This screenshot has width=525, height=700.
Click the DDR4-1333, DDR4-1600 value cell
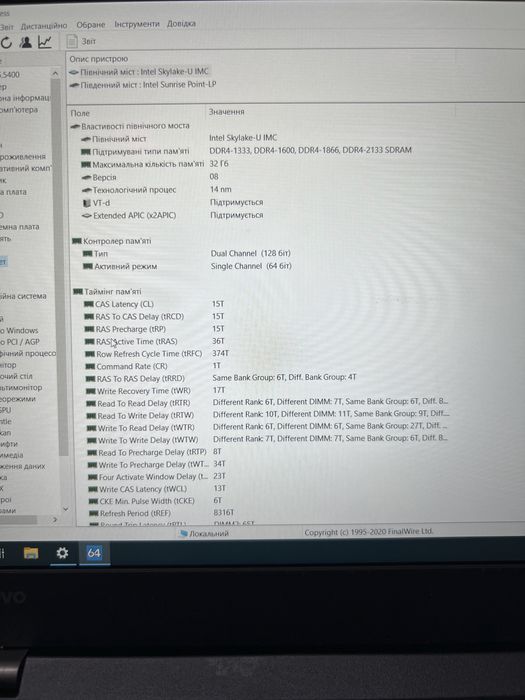pos(310,150)
